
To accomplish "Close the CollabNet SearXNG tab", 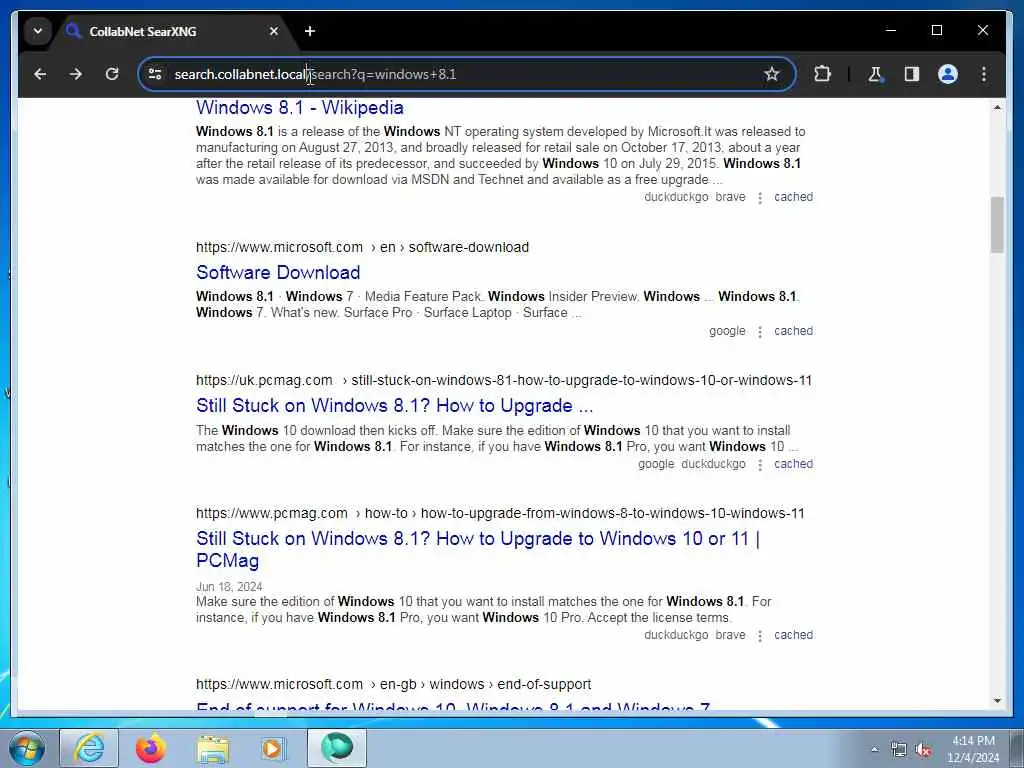I will 274,31.
